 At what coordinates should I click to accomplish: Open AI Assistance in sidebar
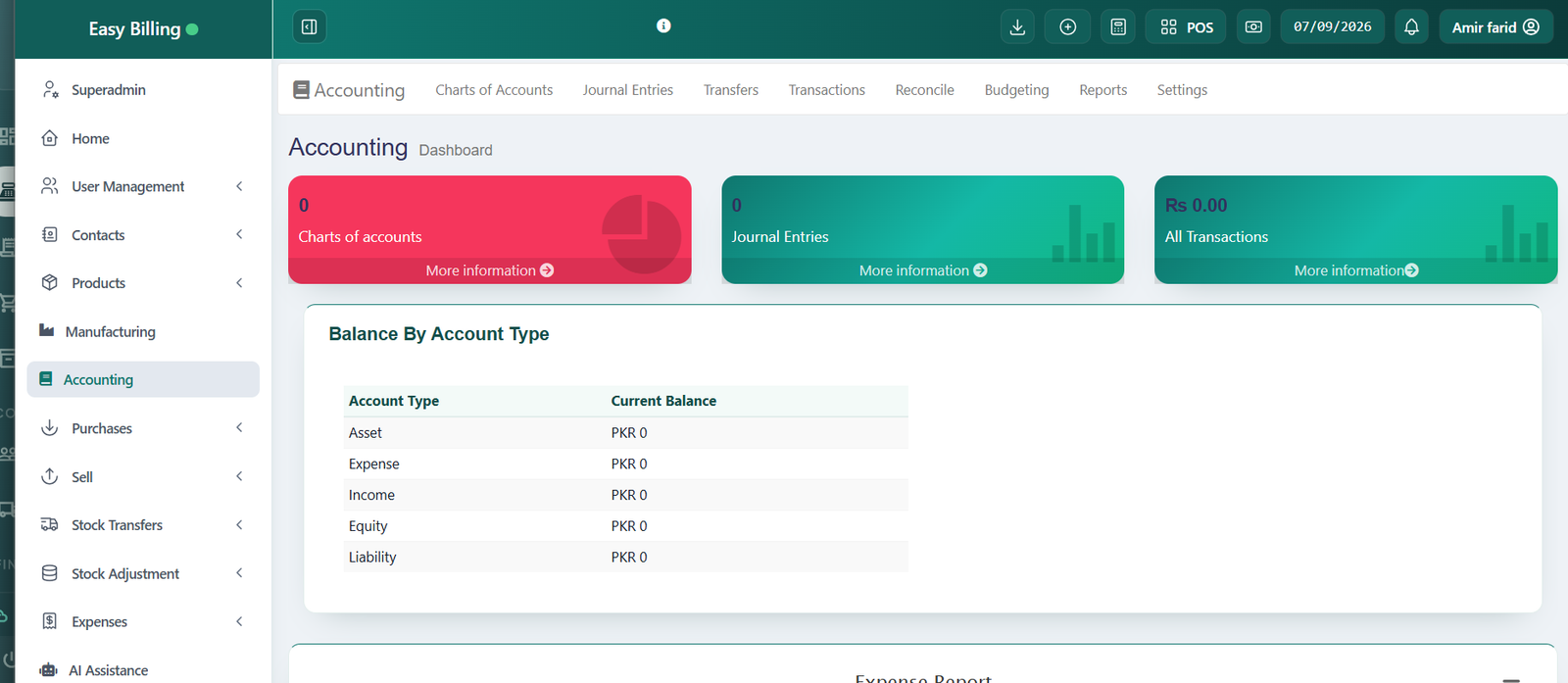click(143, 670)
